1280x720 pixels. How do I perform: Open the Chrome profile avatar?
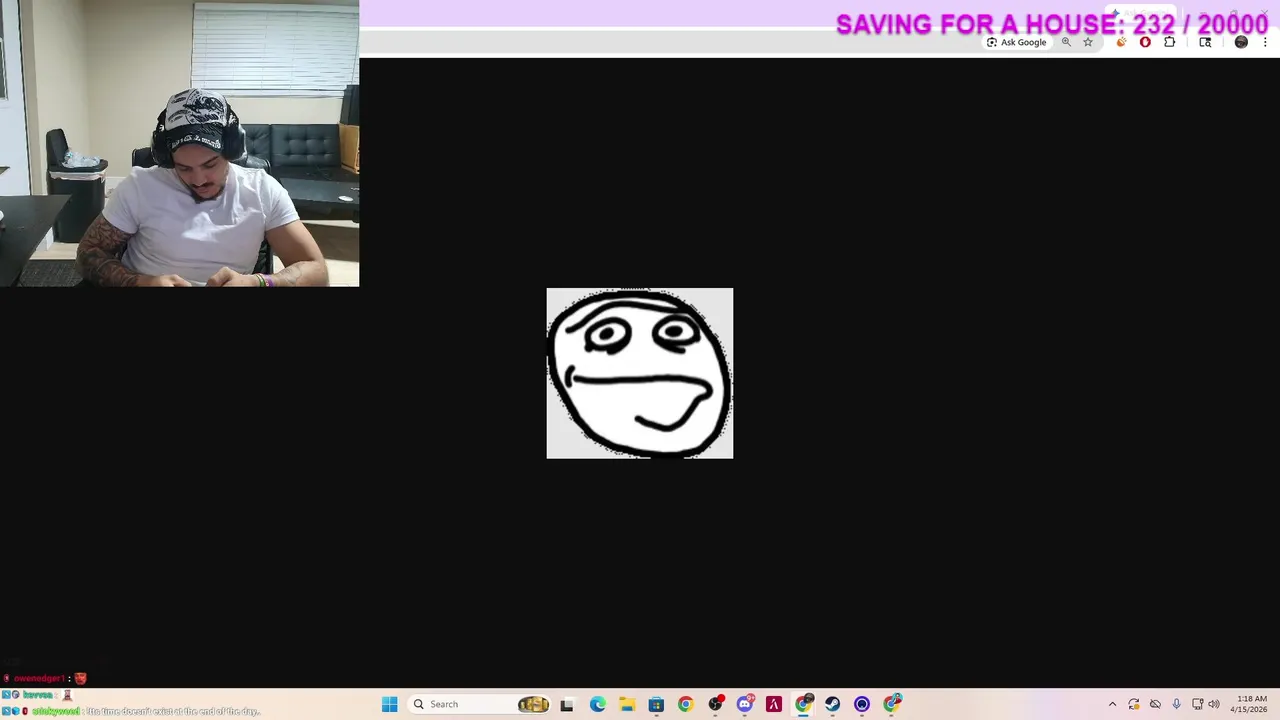(1241, 42)
